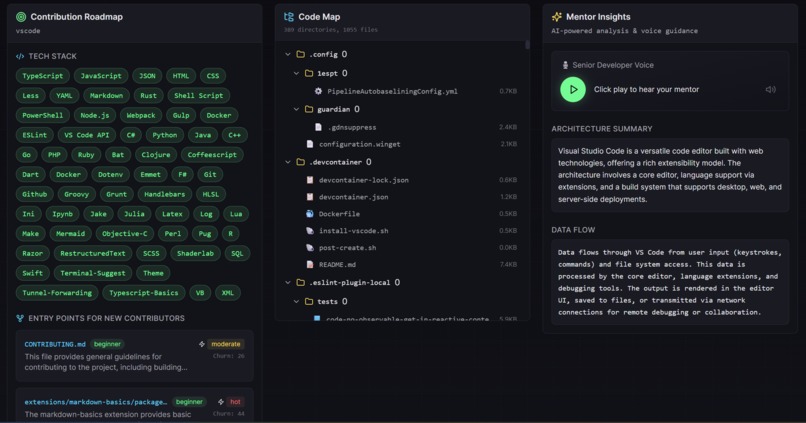Click the file icon of devcontainer.json

point(309,197)
